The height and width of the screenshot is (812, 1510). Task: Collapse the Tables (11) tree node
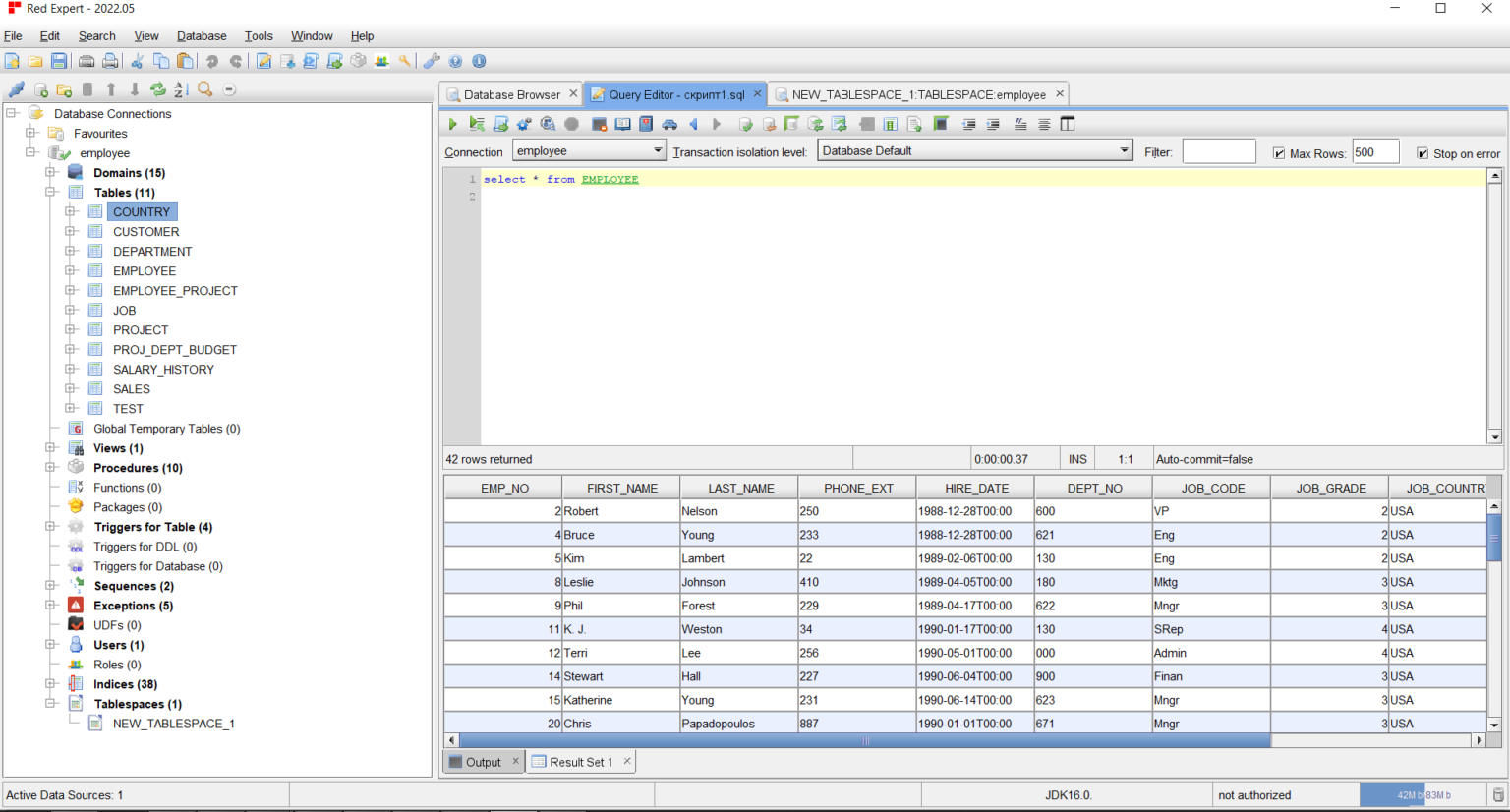click(x=50, y=193)
